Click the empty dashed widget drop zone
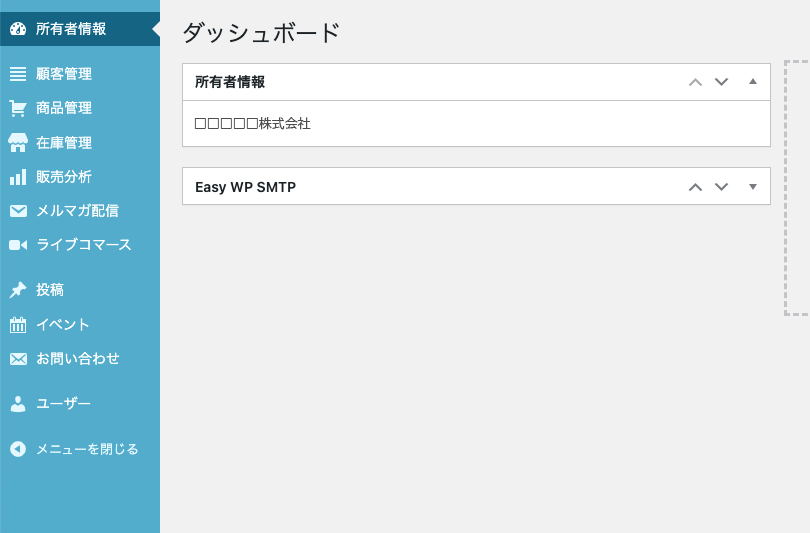Image resolution: width=810 pixels, height=533 pixels. coord(798,188)
